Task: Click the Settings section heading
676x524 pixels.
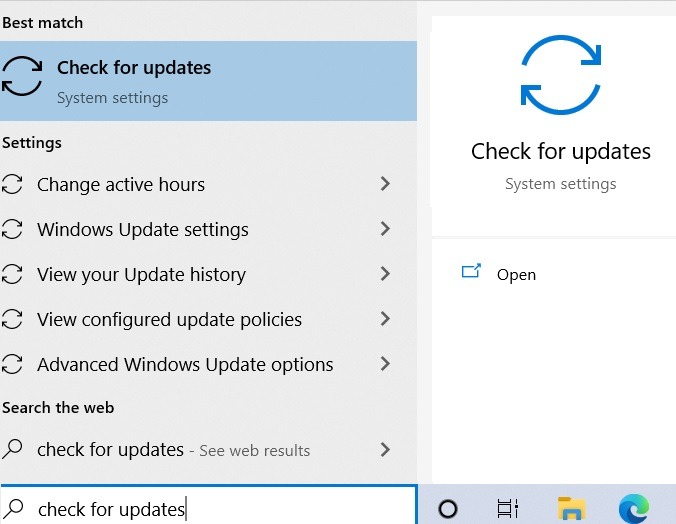Action: coord(32,143)
